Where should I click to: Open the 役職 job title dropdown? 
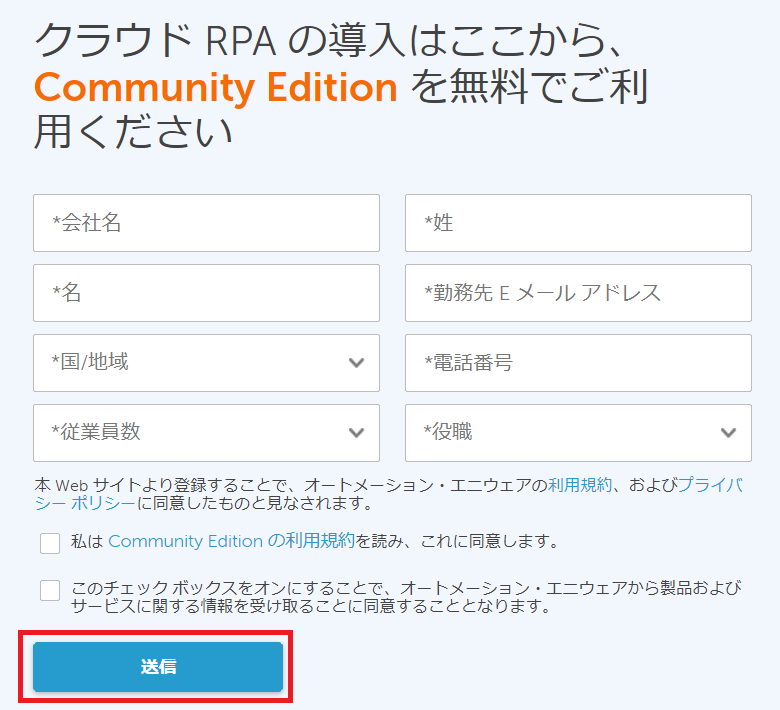pos(578,433)
